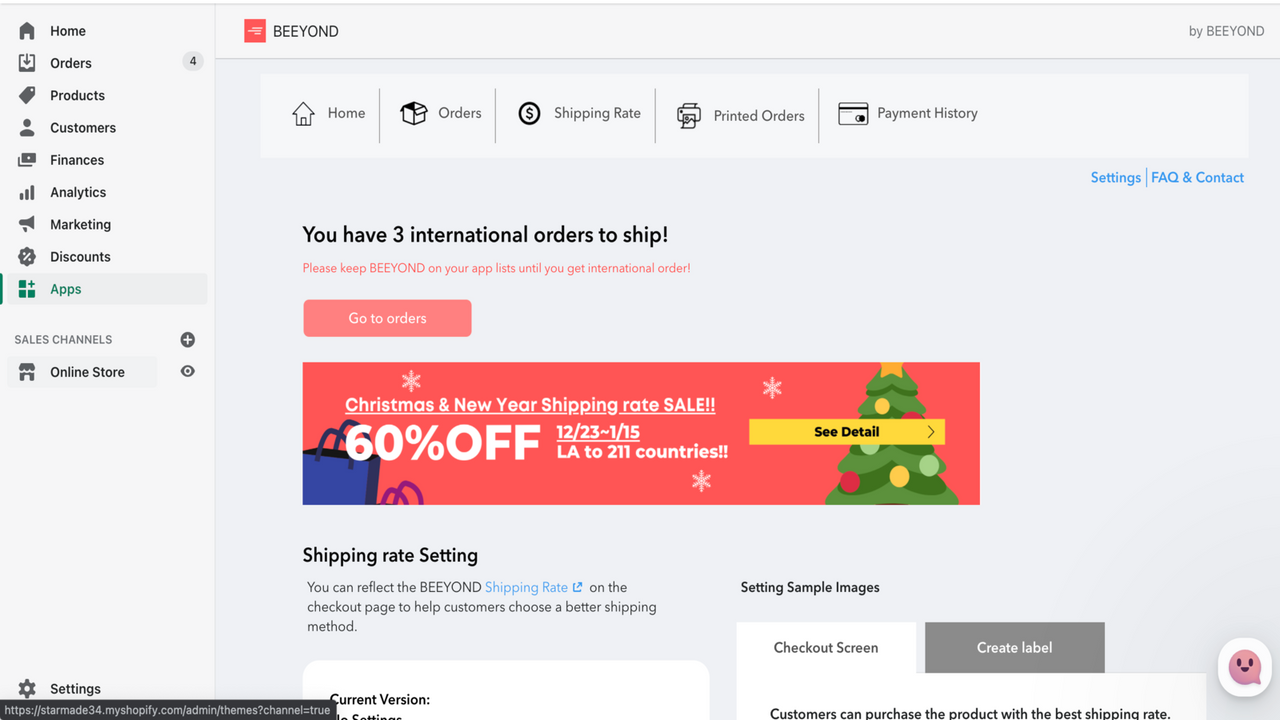1280x720 pixels.
Task: Open the chat support bubble
Action: [1244, 667]
